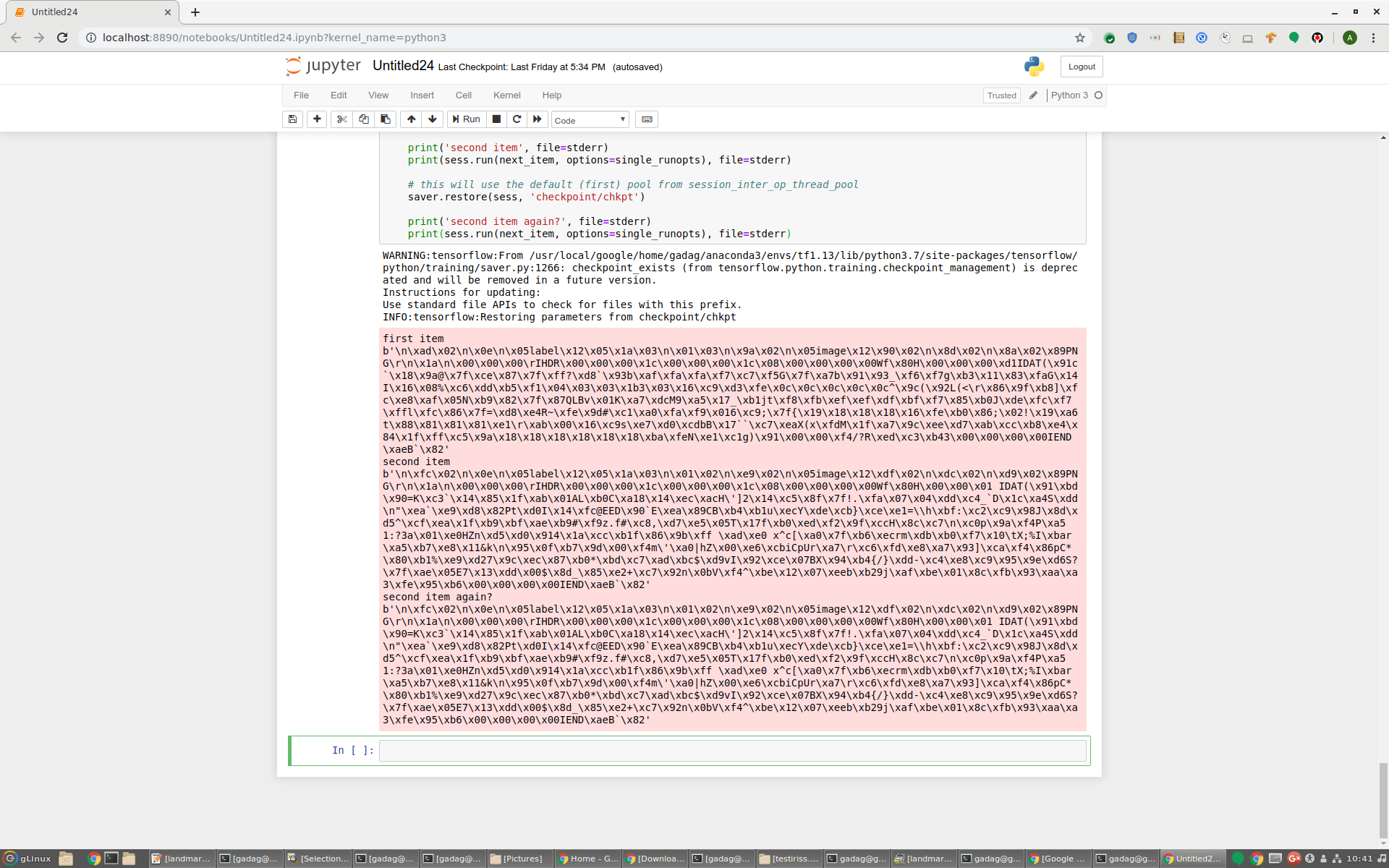Save the notebook via toolbar icon
This screenshot has height=868, width=1389.
pyautogui.click(x=292, y=119)
